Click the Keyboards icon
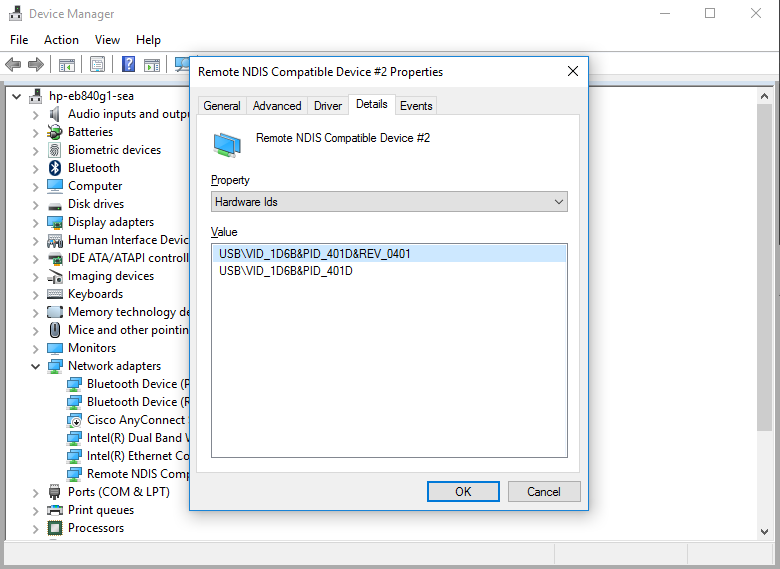The height and width of the screenshot is (569, 780). [55, 294]
